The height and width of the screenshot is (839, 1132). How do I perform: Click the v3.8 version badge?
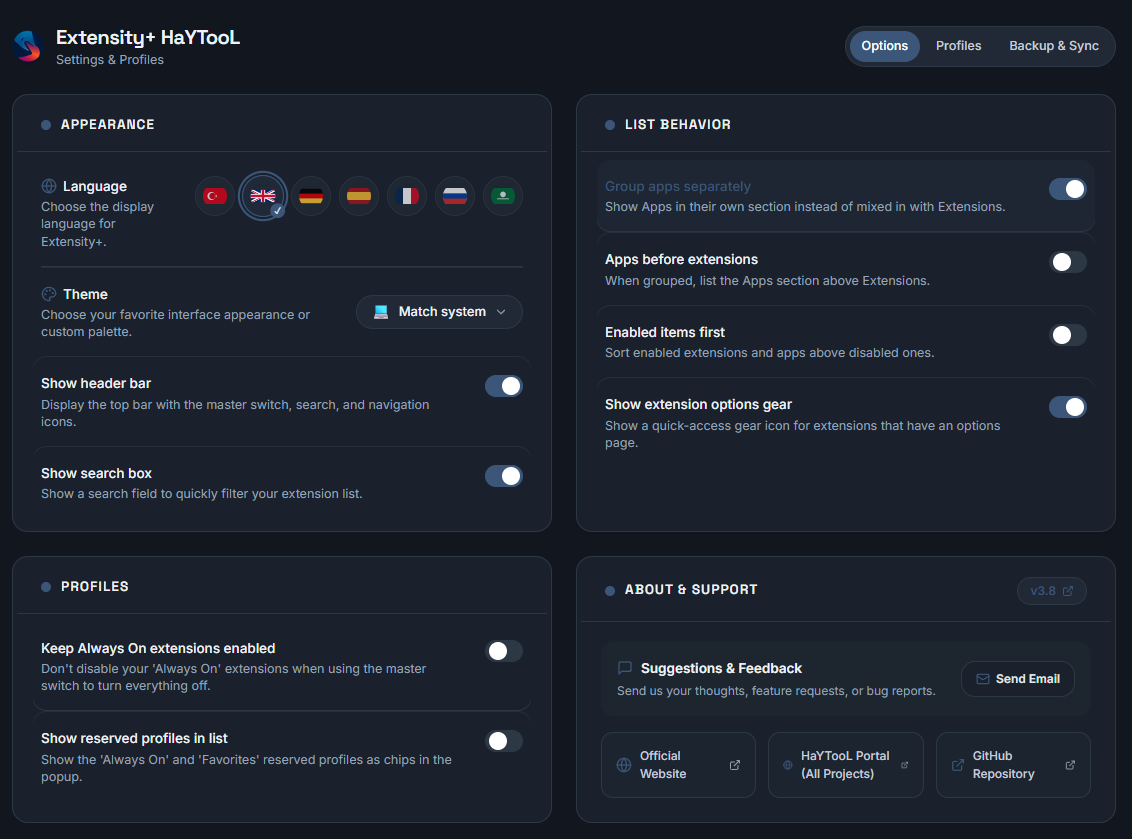[1051, 591]
